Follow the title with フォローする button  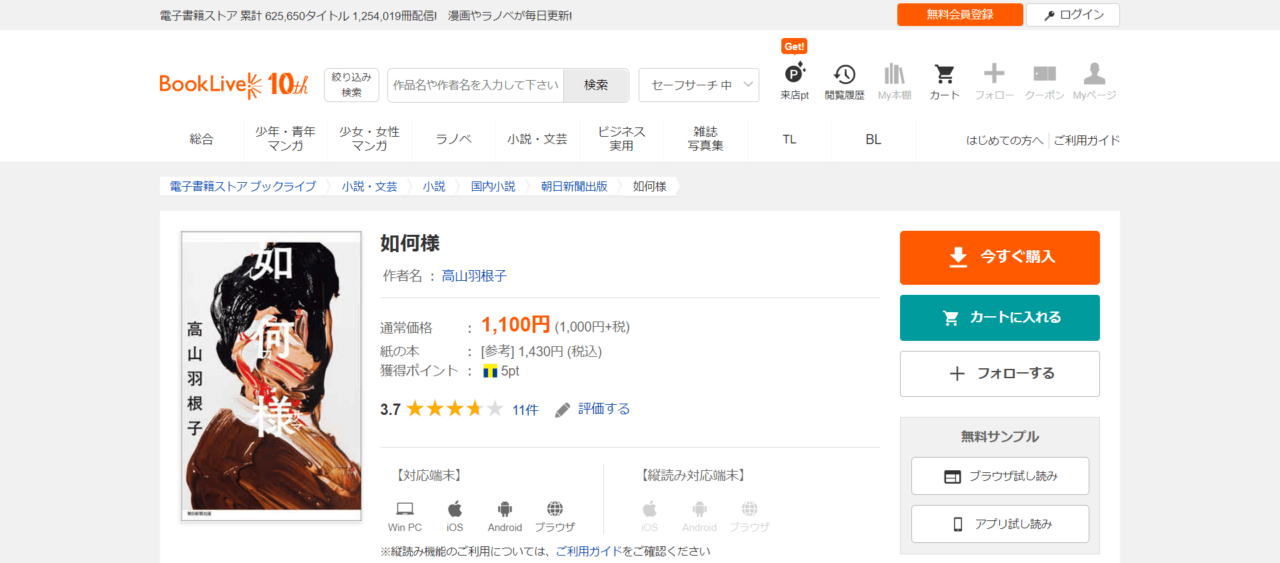pos(999,374)
